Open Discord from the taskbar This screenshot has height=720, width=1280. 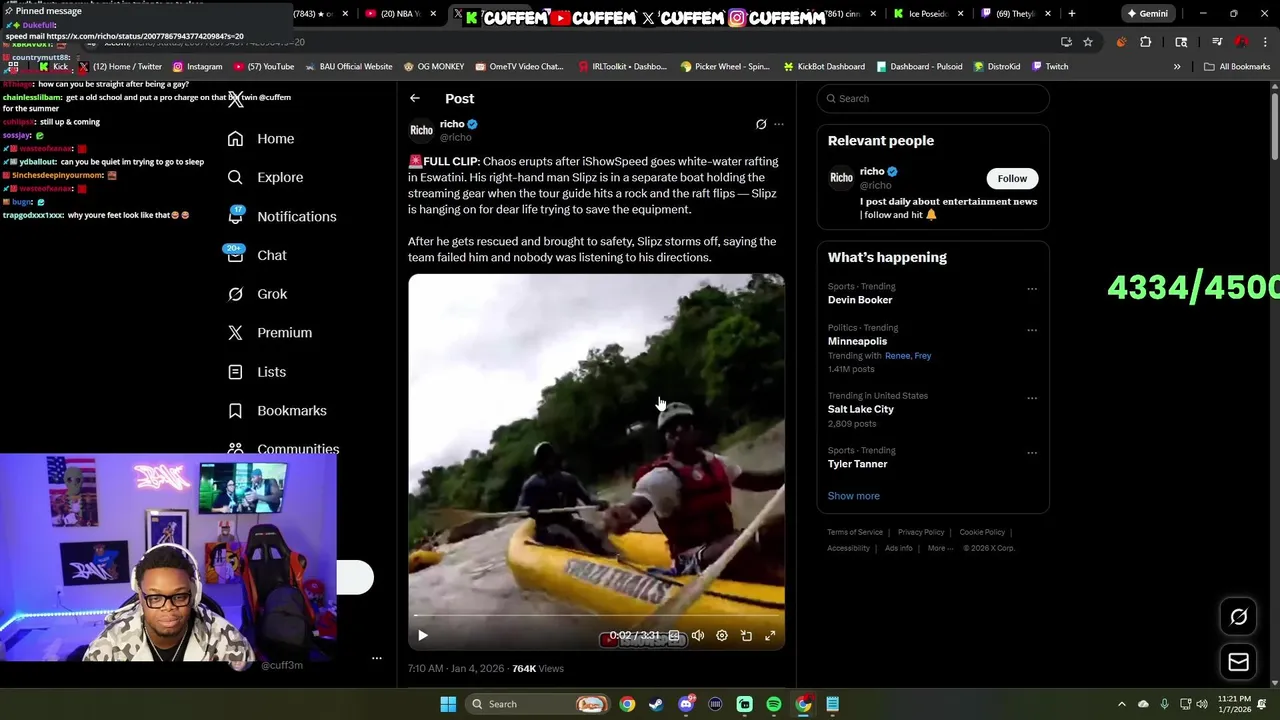pyautogui.click(x=686, y=704)
